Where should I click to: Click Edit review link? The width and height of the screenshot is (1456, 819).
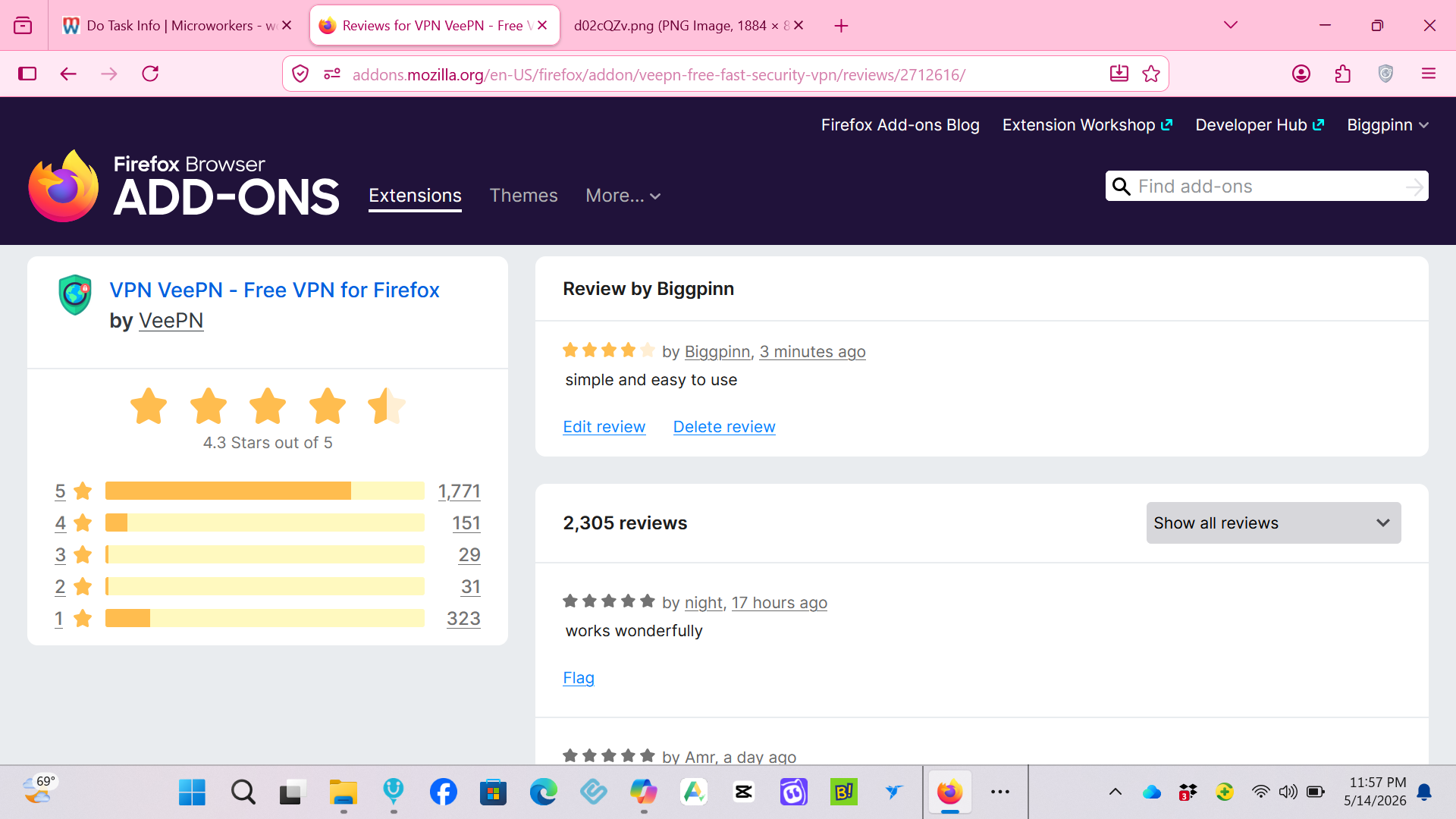(x=604, y=427)
